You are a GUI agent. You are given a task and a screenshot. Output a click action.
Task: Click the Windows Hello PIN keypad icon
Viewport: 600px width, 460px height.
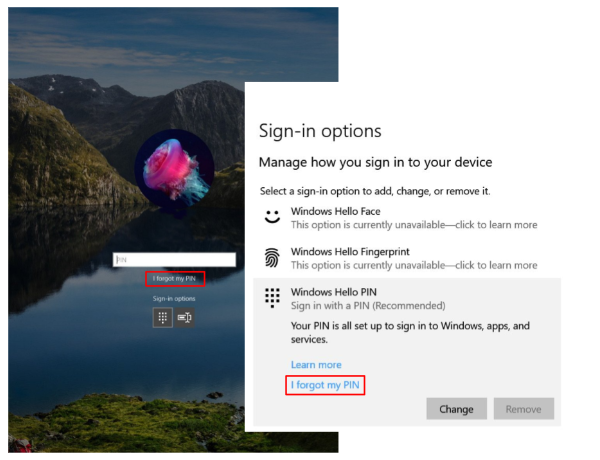272,298
